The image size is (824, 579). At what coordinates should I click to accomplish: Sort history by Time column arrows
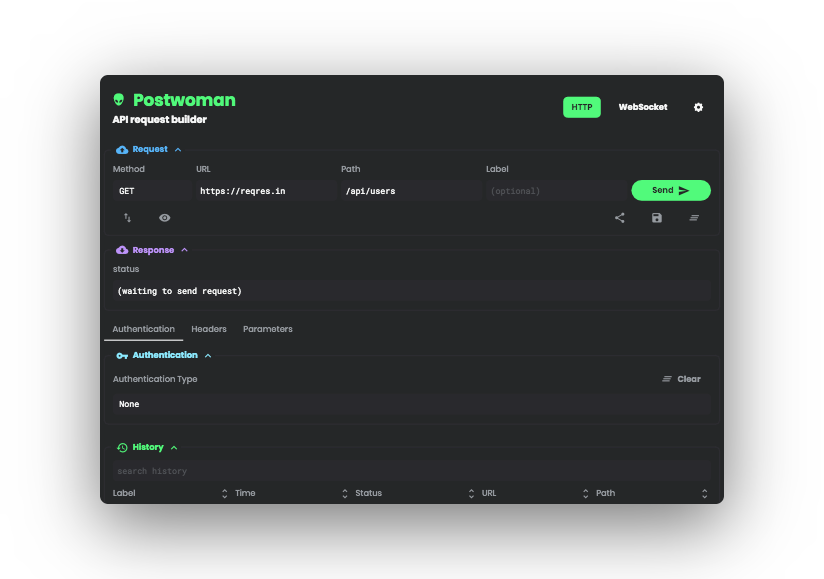[345, 493]
